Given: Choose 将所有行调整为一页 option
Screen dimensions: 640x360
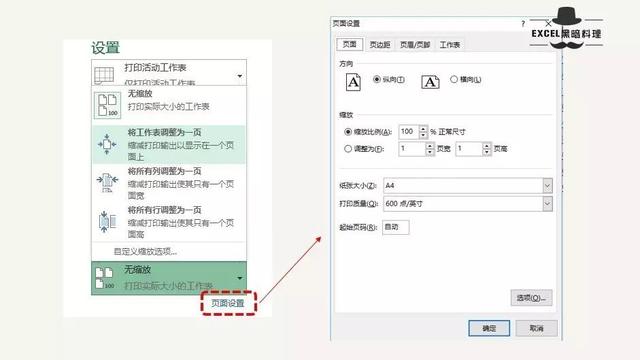Looking at the screenshot, I should 169,222.
